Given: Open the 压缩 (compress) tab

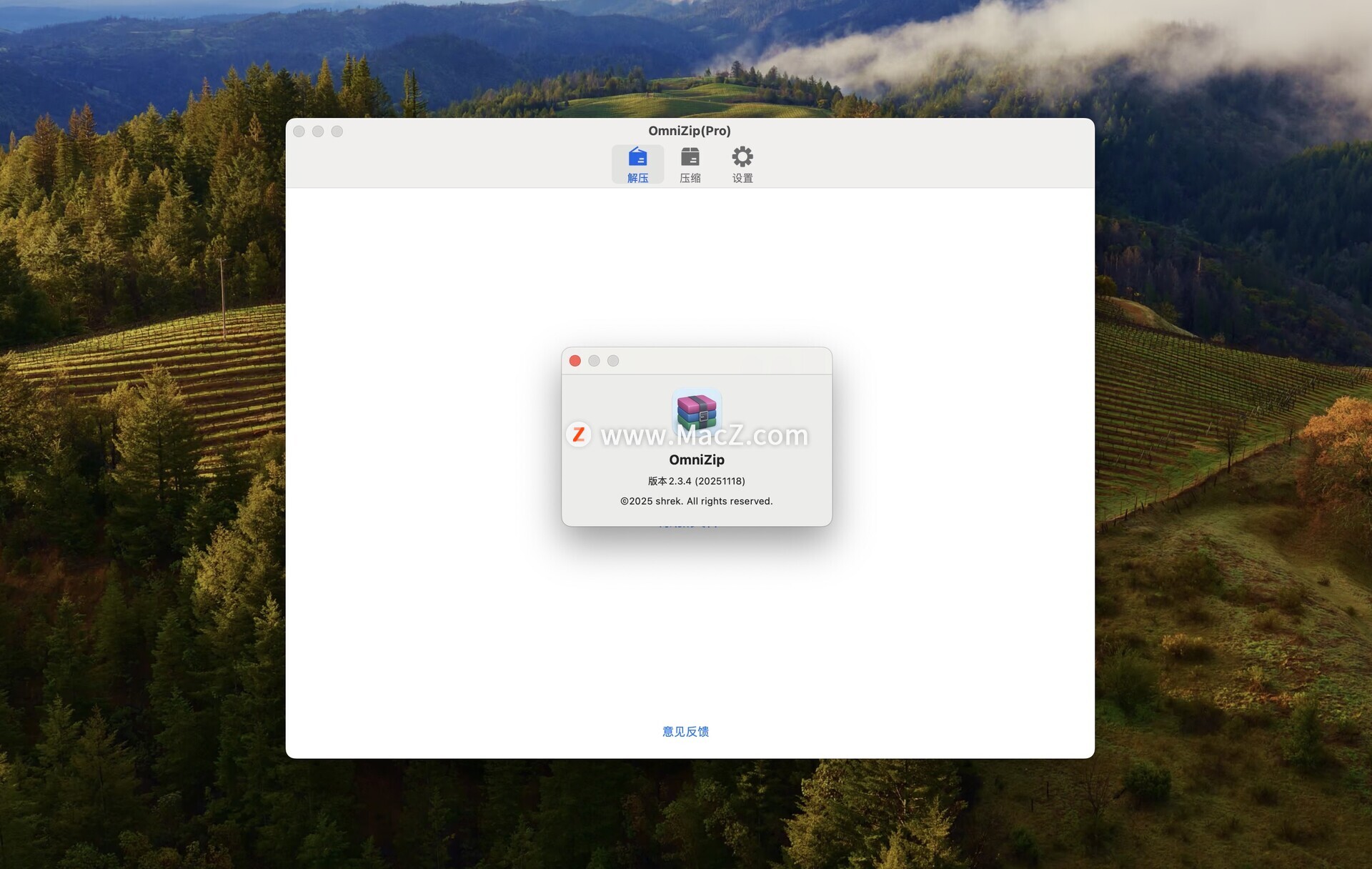Looking at the screenshot, I should 690,164.
